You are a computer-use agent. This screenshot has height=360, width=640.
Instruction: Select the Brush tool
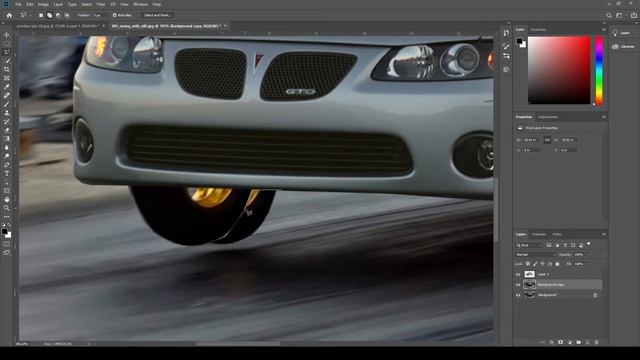coord(7,104)
